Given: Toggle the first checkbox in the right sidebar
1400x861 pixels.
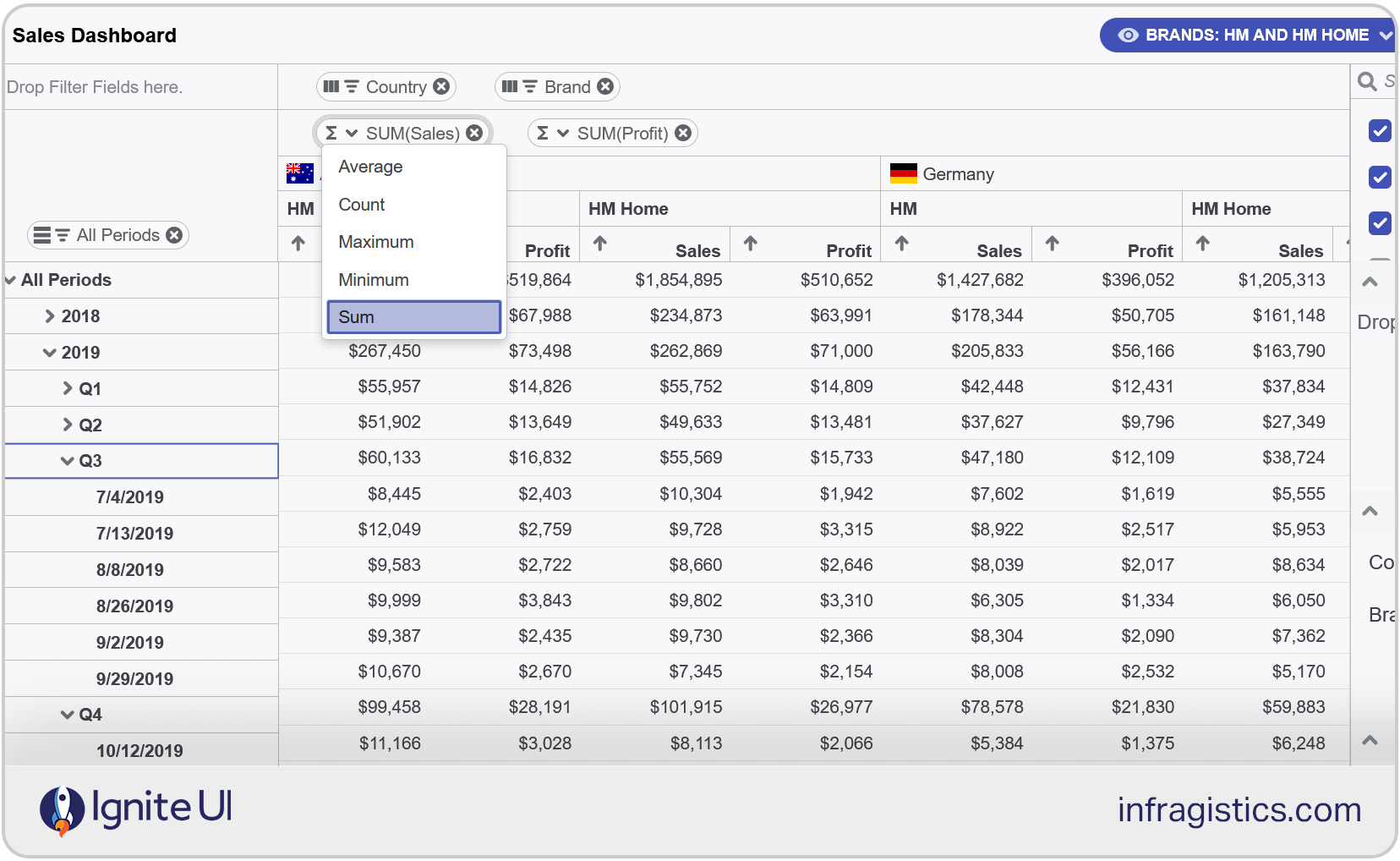Looking at the screenshot, I should 1379,131.
